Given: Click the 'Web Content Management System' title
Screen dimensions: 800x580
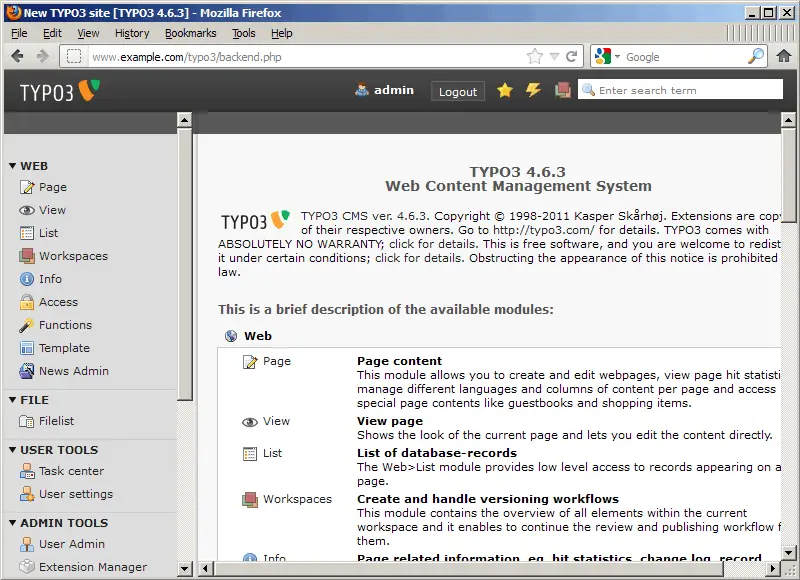Looking at the screenshot, I should [518, 186].
